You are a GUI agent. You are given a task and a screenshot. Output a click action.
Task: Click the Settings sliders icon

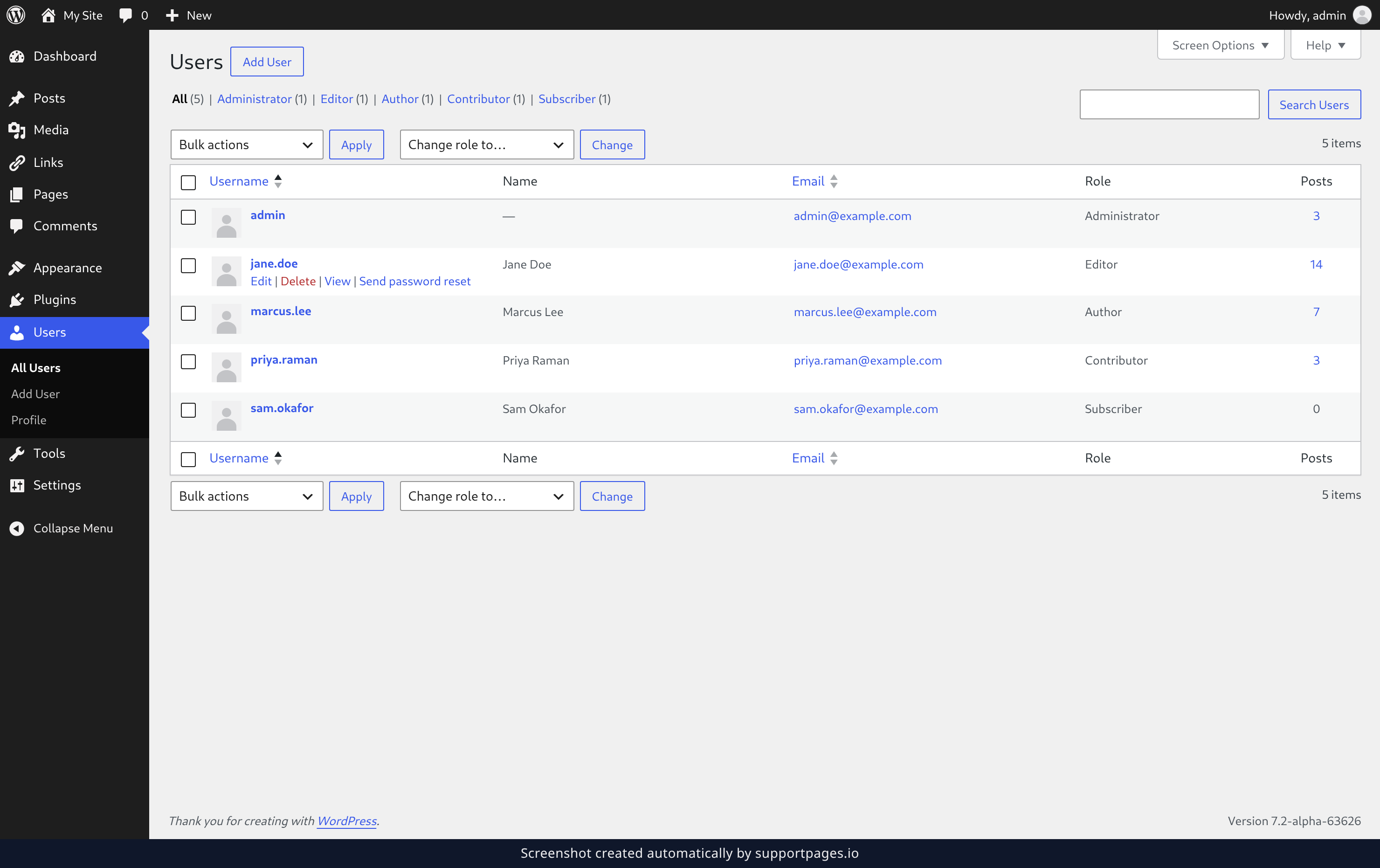click(17, 485)
